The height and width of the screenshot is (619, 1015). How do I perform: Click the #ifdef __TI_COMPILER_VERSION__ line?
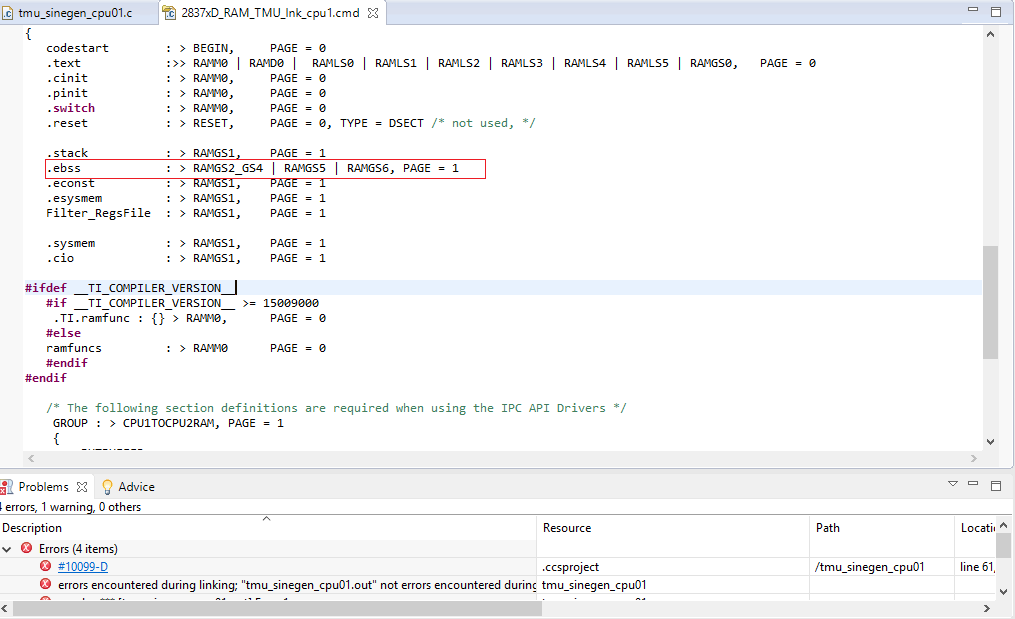pyautogui.click(x=130, y=288)
